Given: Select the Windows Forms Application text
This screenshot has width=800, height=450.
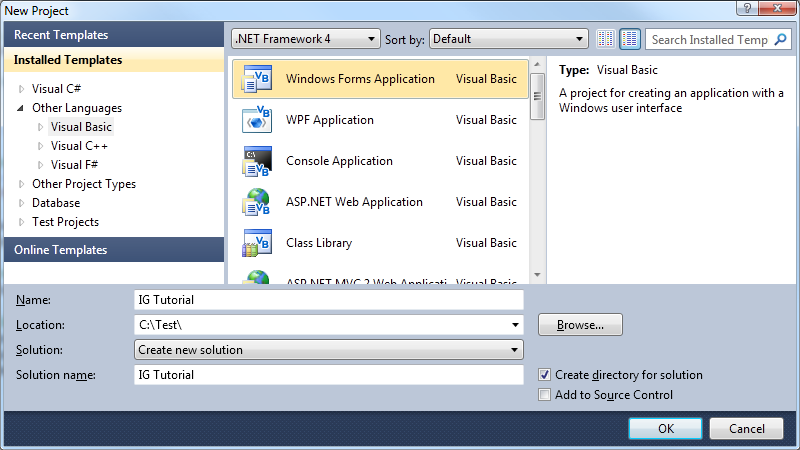Looking at the screenshot, I should pyautogui.click(x=360, y=79).
